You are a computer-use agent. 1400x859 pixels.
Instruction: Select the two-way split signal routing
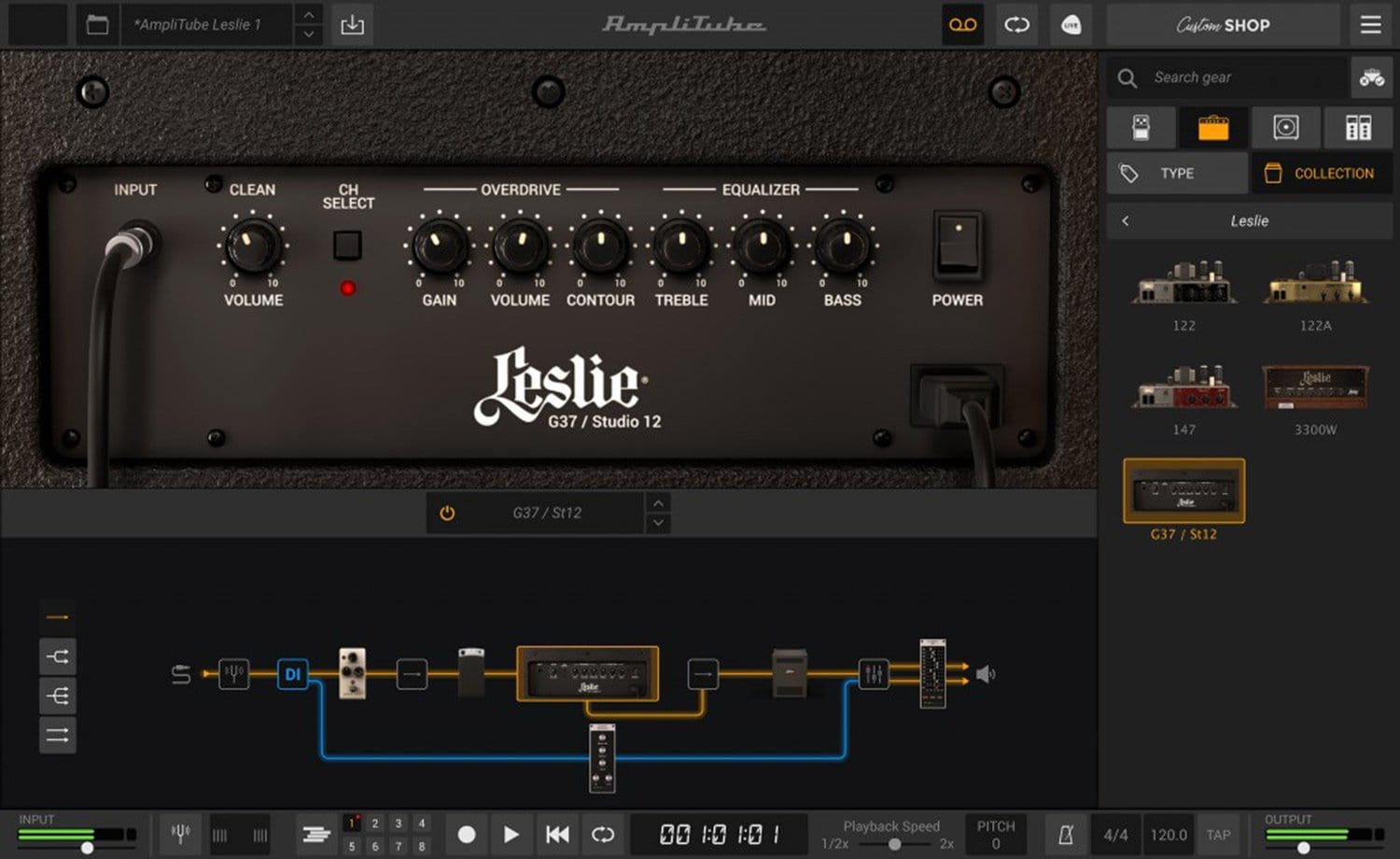tap(57, 656)
